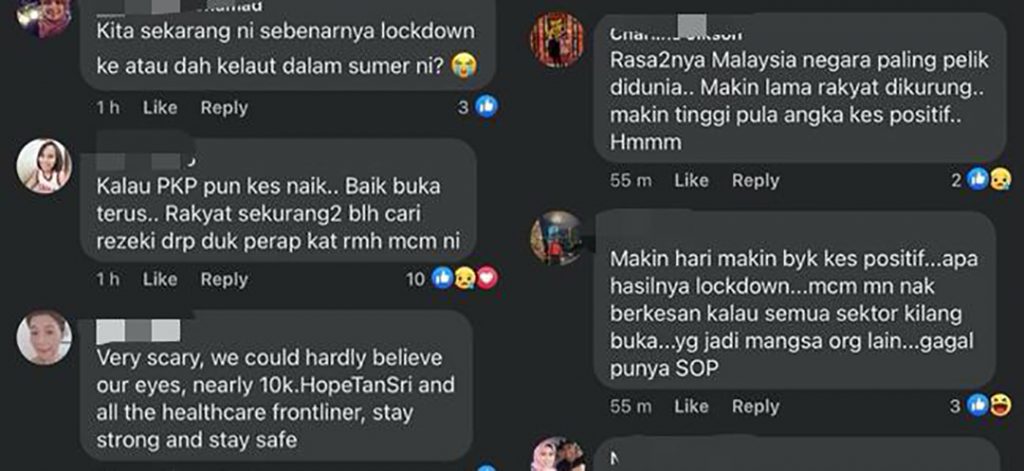1024x471 pixels.
Task: Open the thumbs-up reaction on the 'gagal punya SOP' comment
Action: pyautogui.click(x=978, y=406)
